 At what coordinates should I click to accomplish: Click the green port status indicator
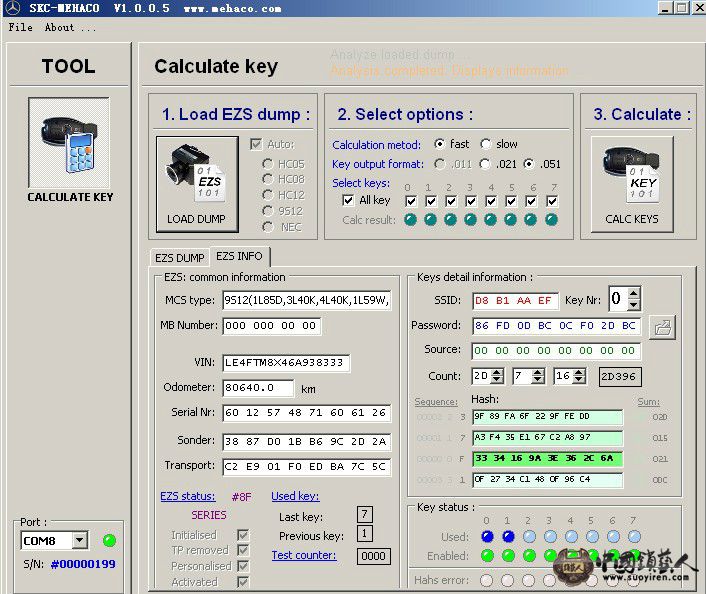click(109, 540)
